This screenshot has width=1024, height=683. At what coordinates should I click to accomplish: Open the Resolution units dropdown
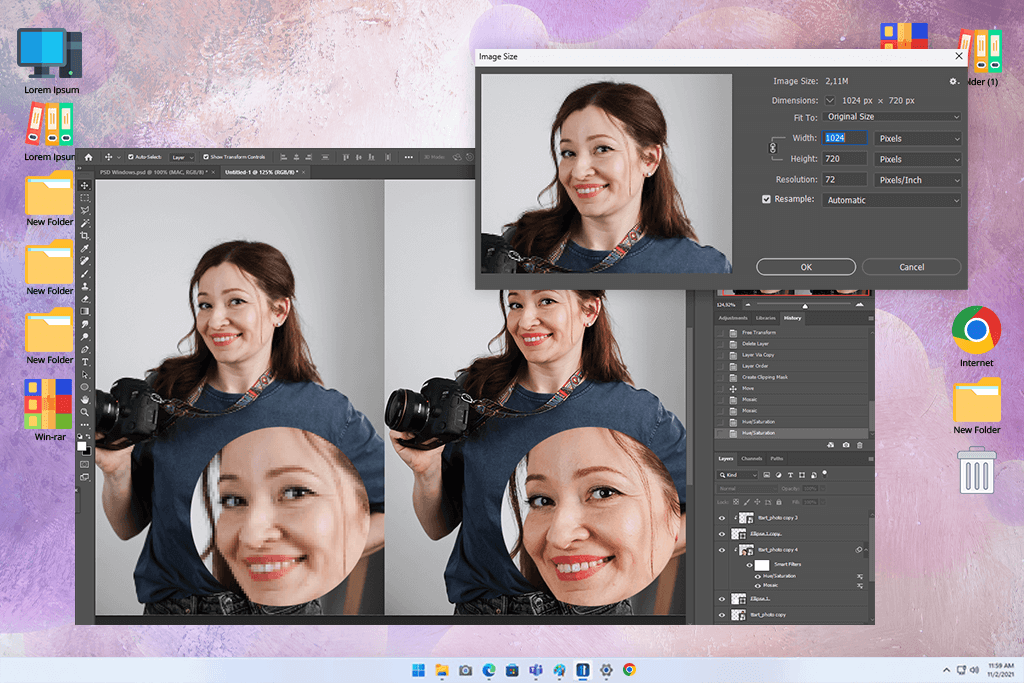(x=918, y=180)
